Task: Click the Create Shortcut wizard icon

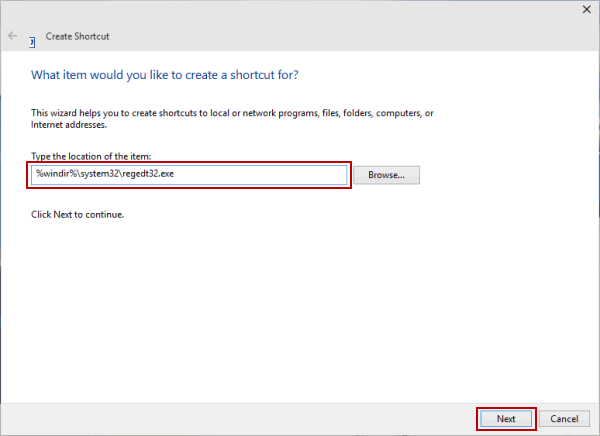Action: click(x=33, y=42)
